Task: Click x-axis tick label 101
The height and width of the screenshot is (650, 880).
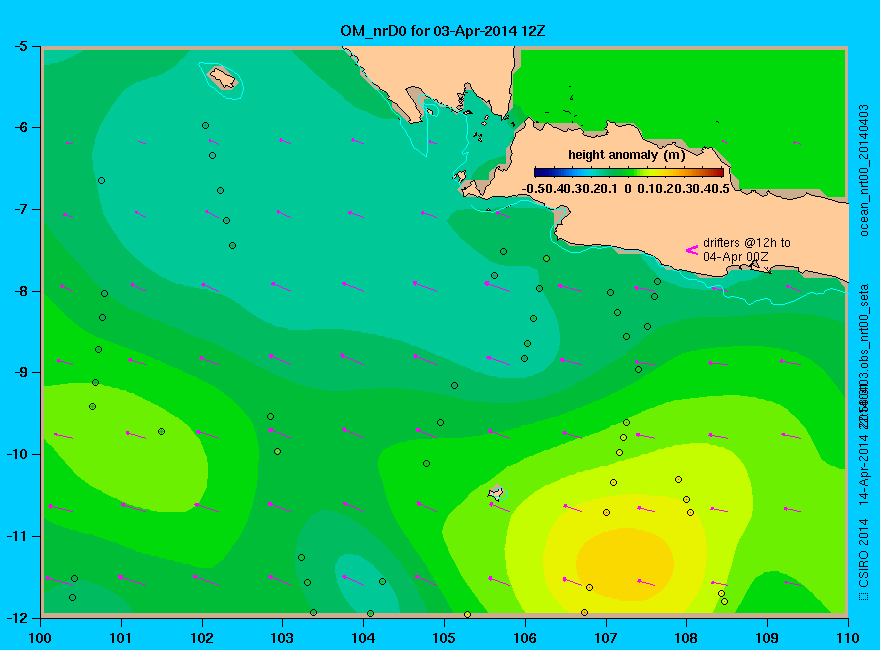Action: (121, 638)
